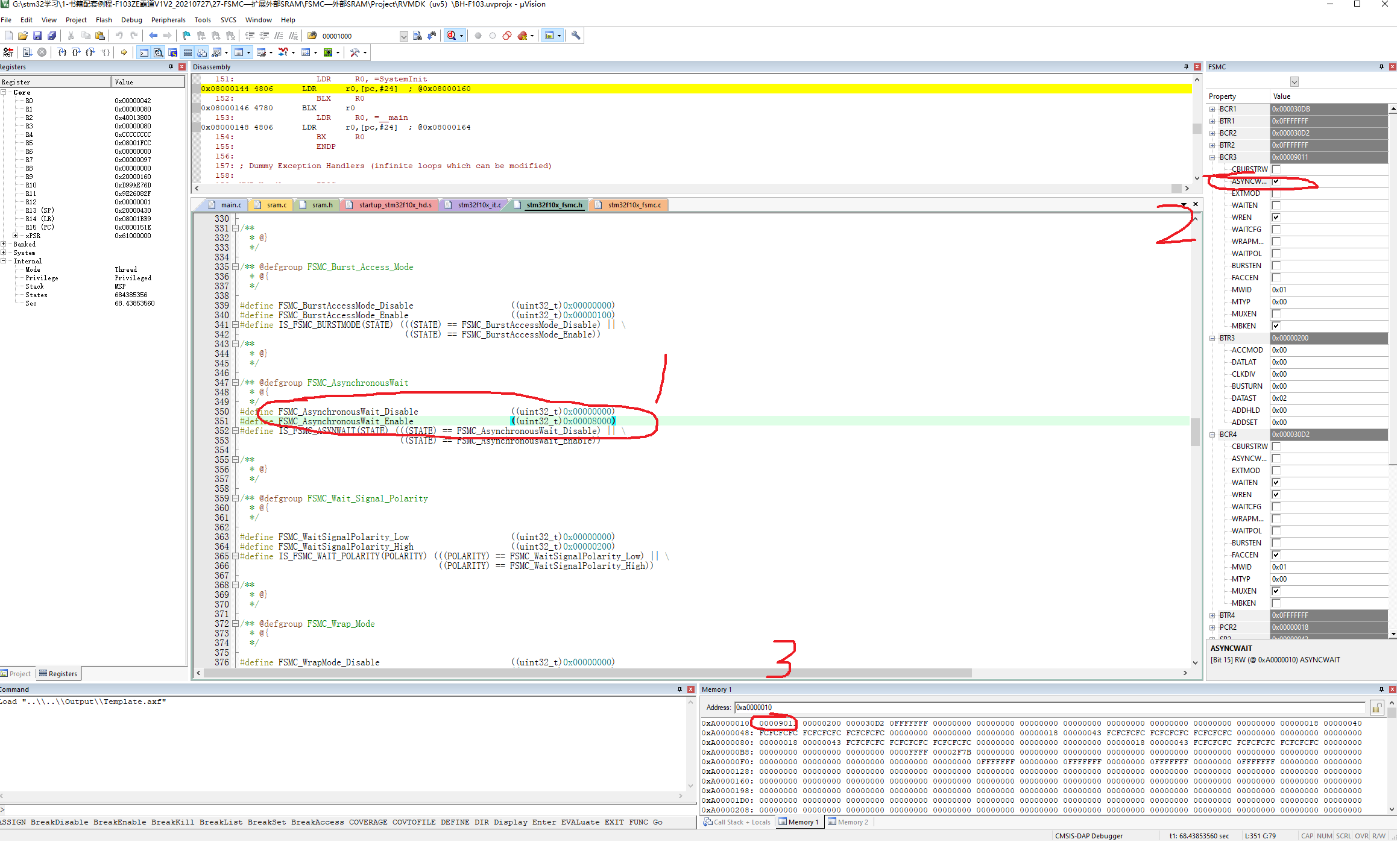Toggle the Start/Stop Debug Session icon
This screenshot has width=1400, height=851.
(x=452, y=36)
